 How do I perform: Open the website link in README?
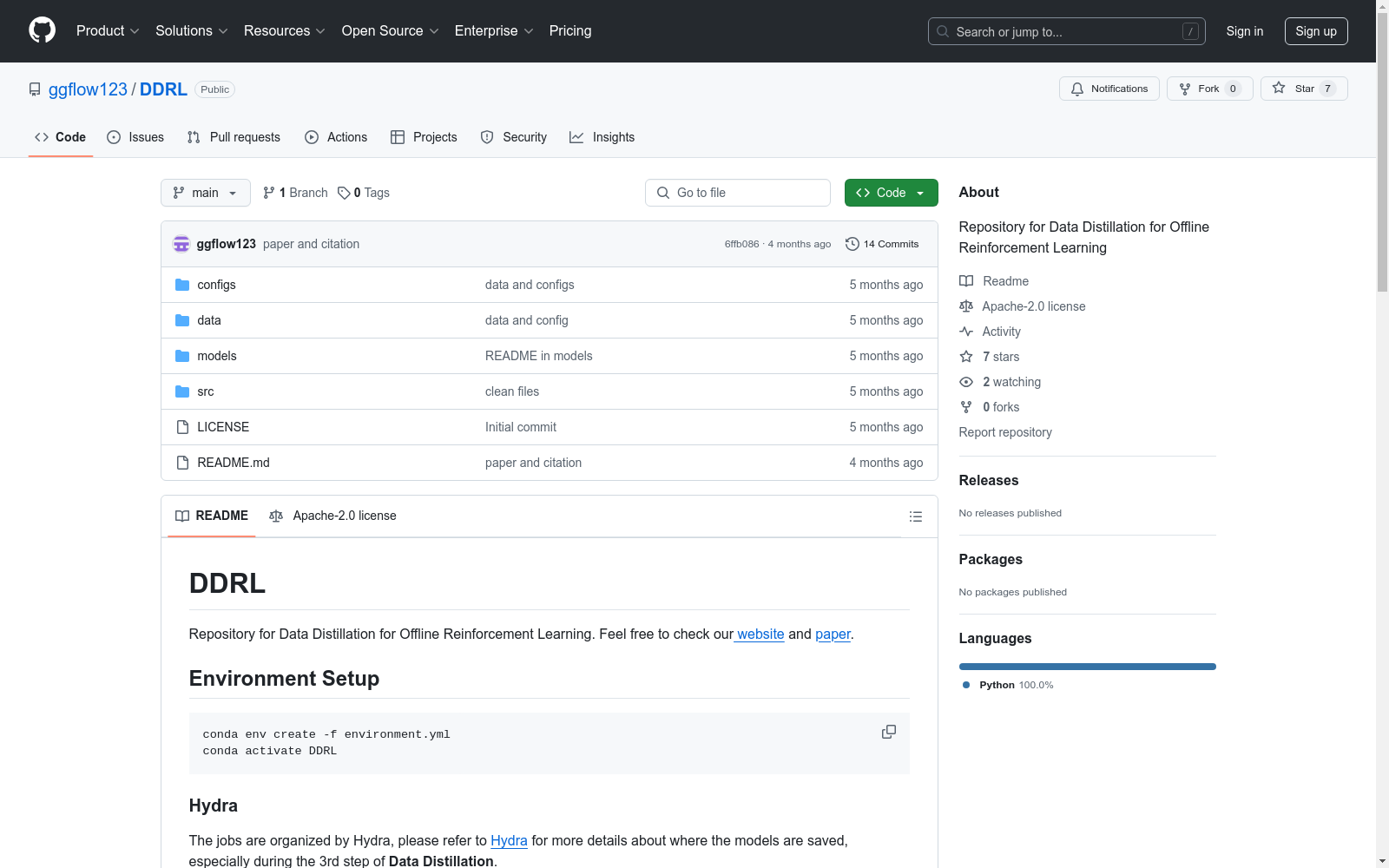[x=760, y=635]
